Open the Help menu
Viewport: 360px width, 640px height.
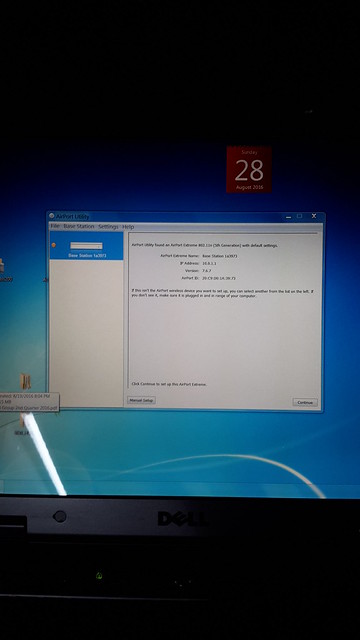(128, 227)
